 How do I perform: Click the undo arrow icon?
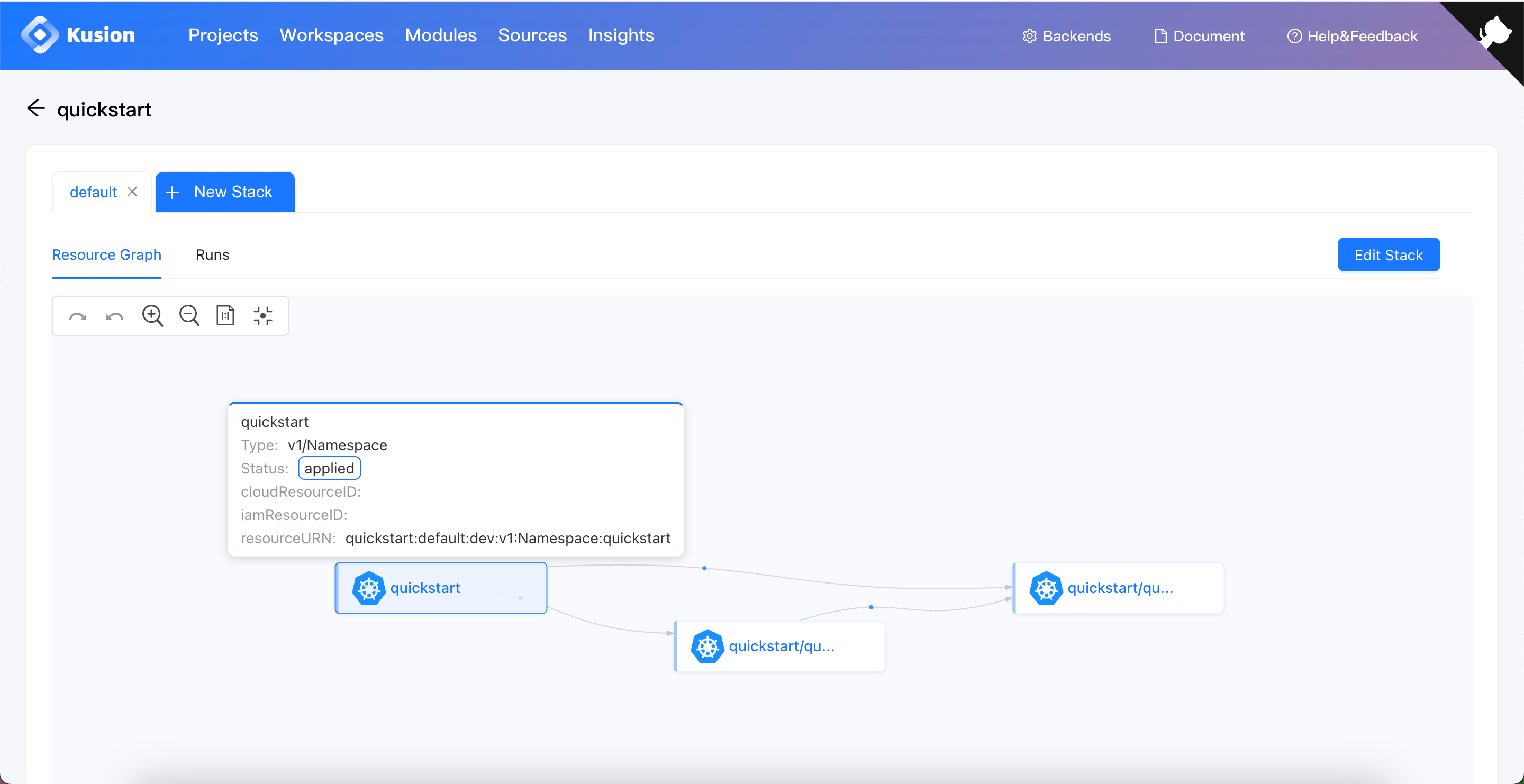(114, 315)
